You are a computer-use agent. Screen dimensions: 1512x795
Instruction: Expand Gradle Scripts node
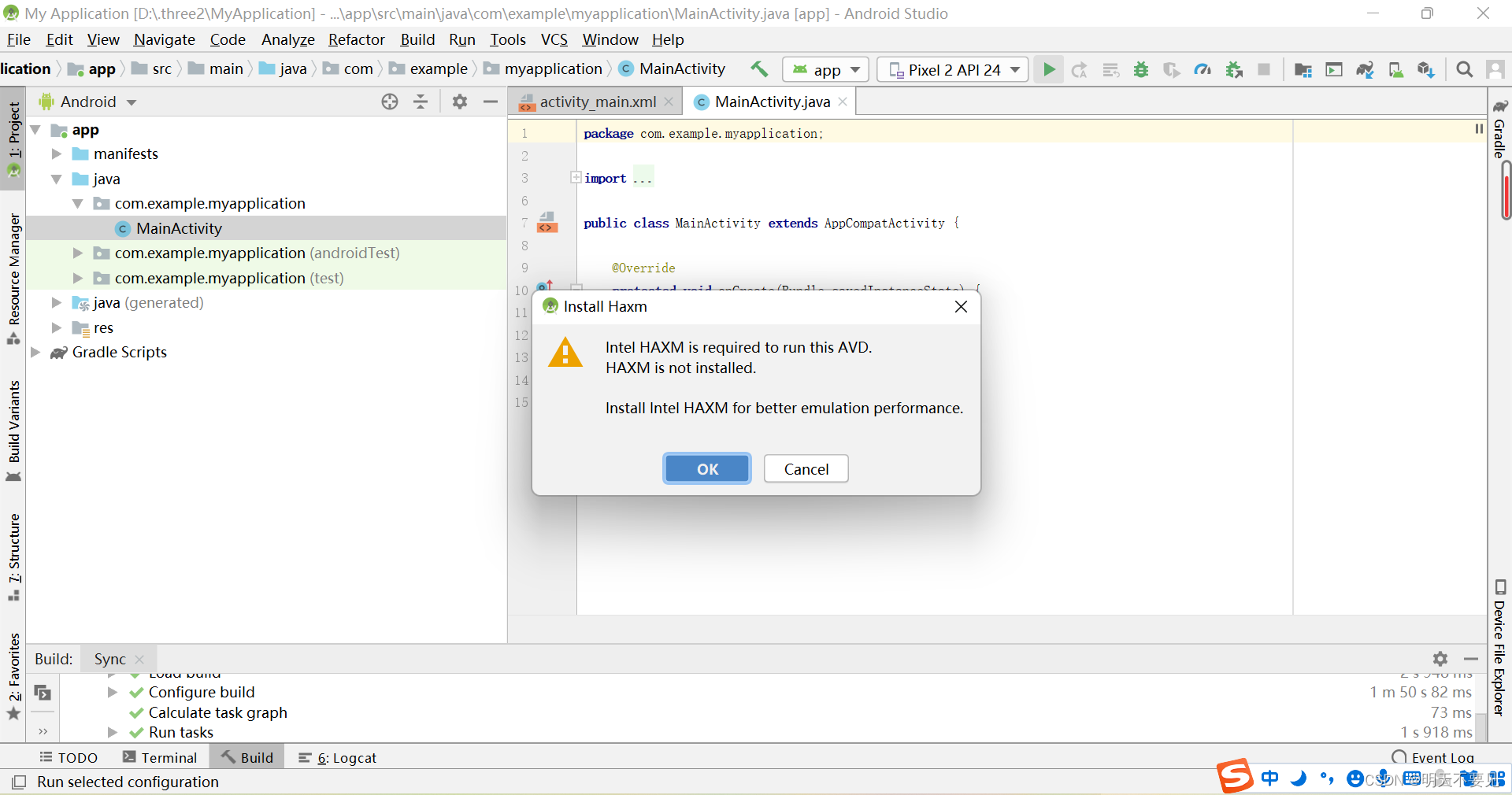click(x=35, y=352)
